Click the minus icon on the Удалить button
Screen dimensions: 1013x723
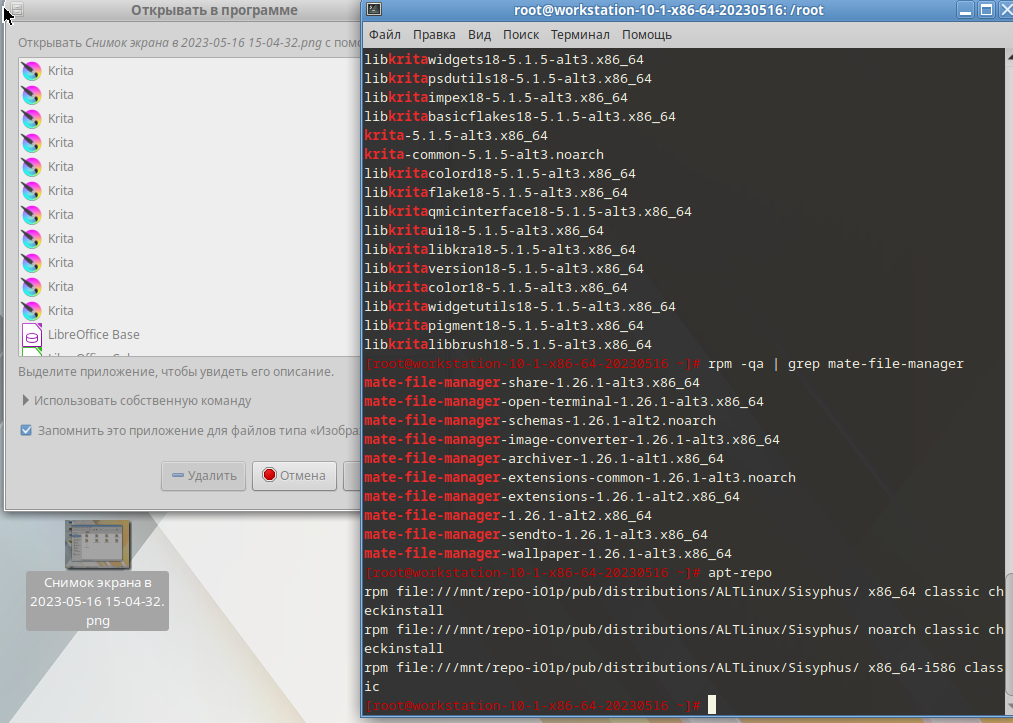pyautogui.click(x=177, y=476)
